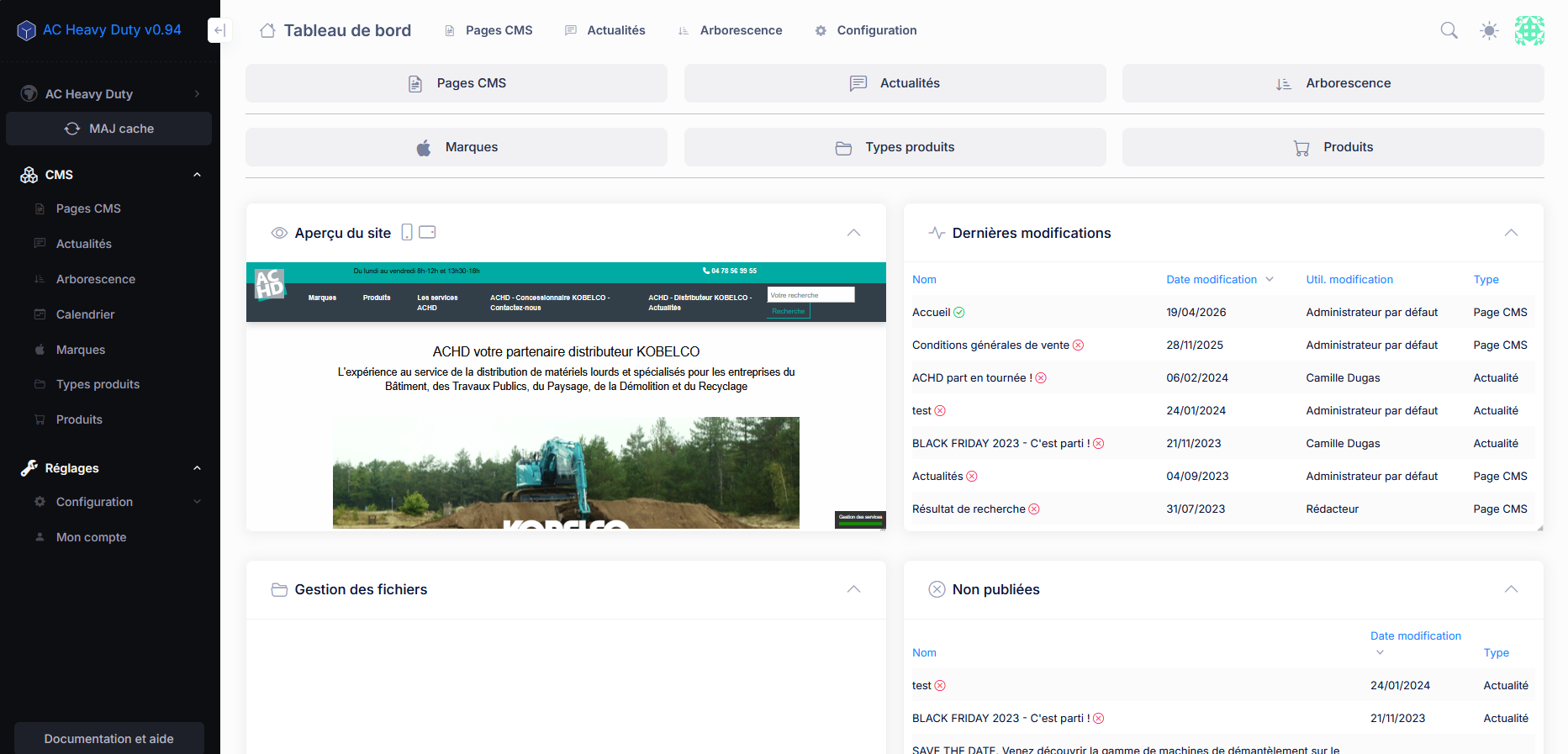The width and height of the screenshot is (1568, 754).
Task: Open the Types produits tile
Action: click(895, 147)
